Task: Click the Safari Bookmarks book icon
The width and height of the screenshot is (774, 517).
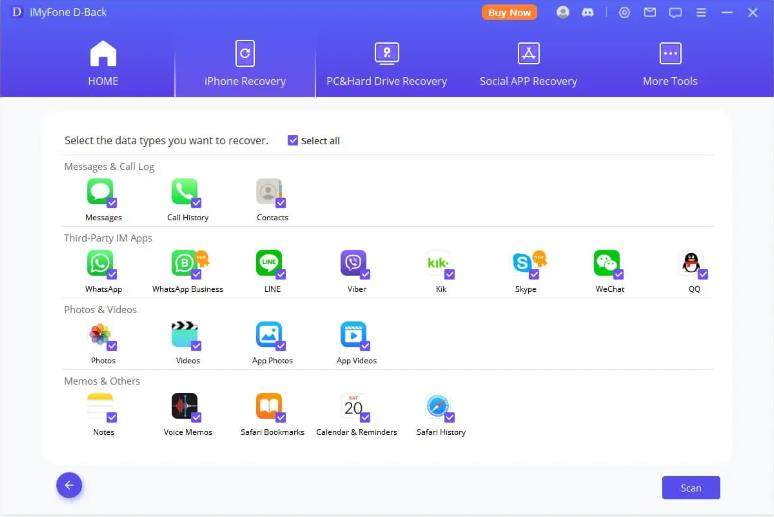Action: 269,406
